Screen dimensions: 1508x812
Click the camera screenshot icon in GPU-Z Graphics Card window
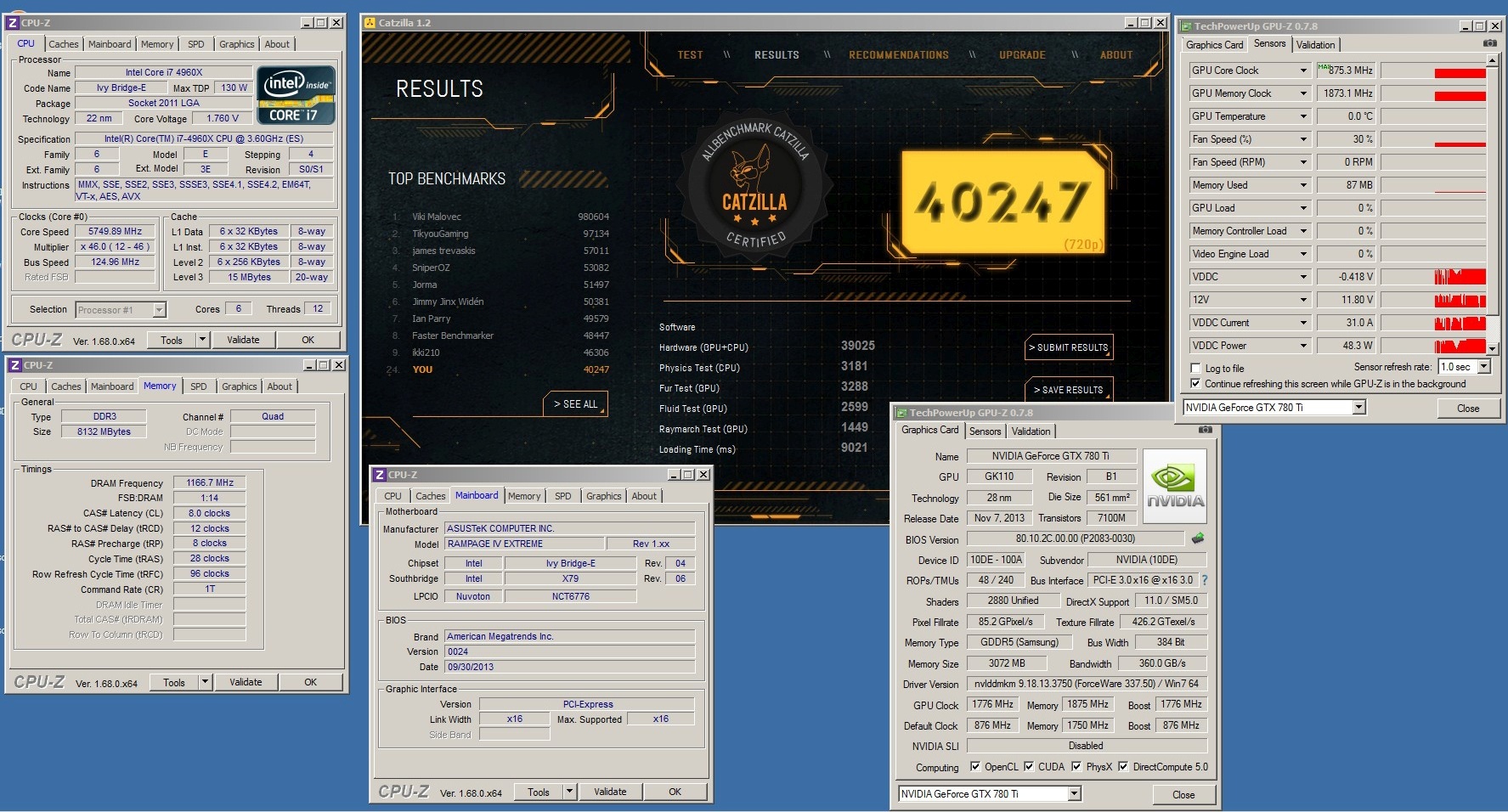[x=1205, y=430]
